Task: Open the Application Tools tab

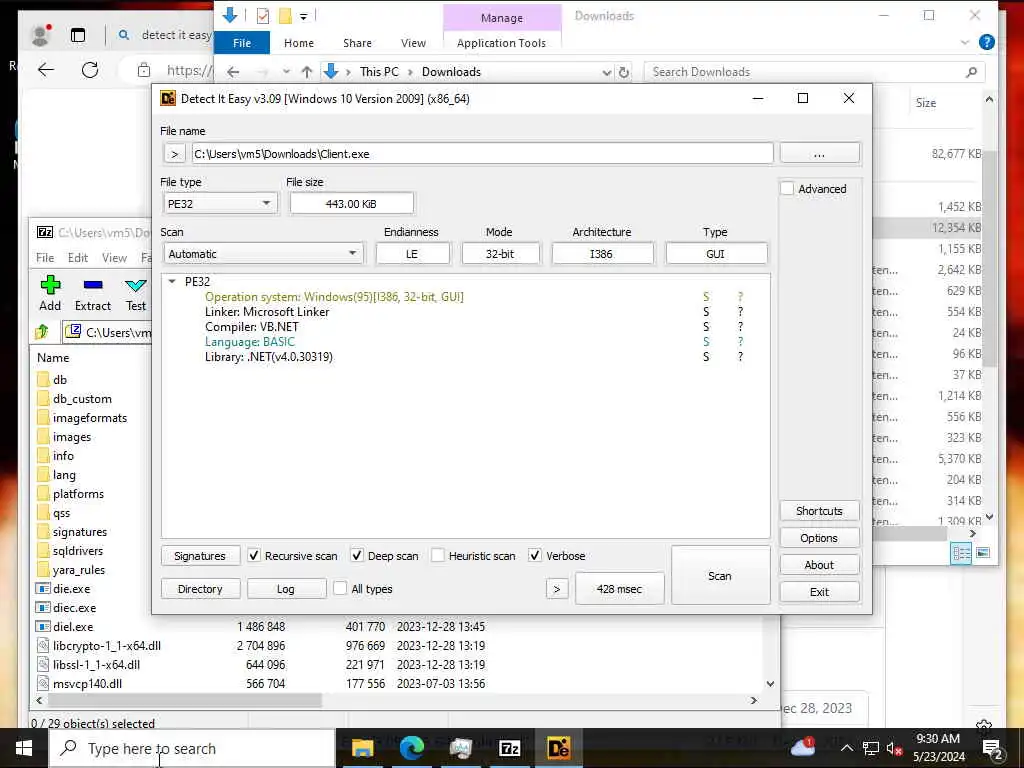Action: (502, 42)
